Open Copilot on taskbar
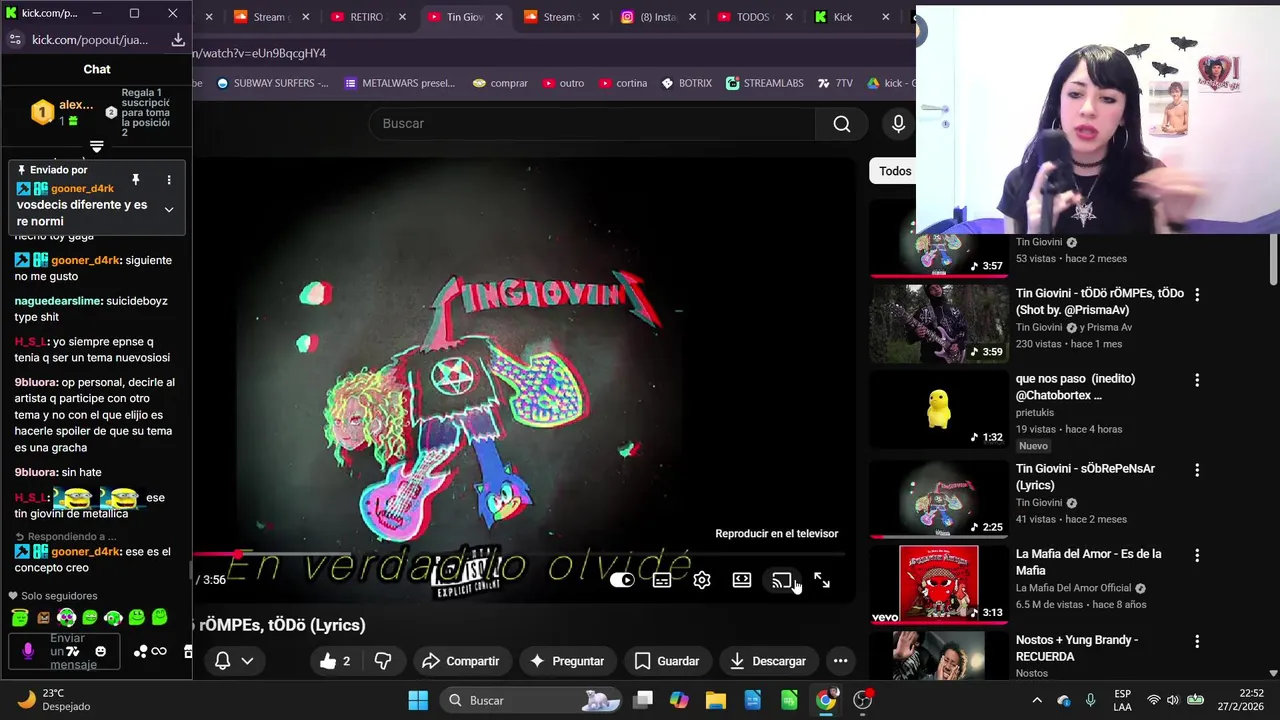This screenshot has width=1280, height=720. point(679,700)
